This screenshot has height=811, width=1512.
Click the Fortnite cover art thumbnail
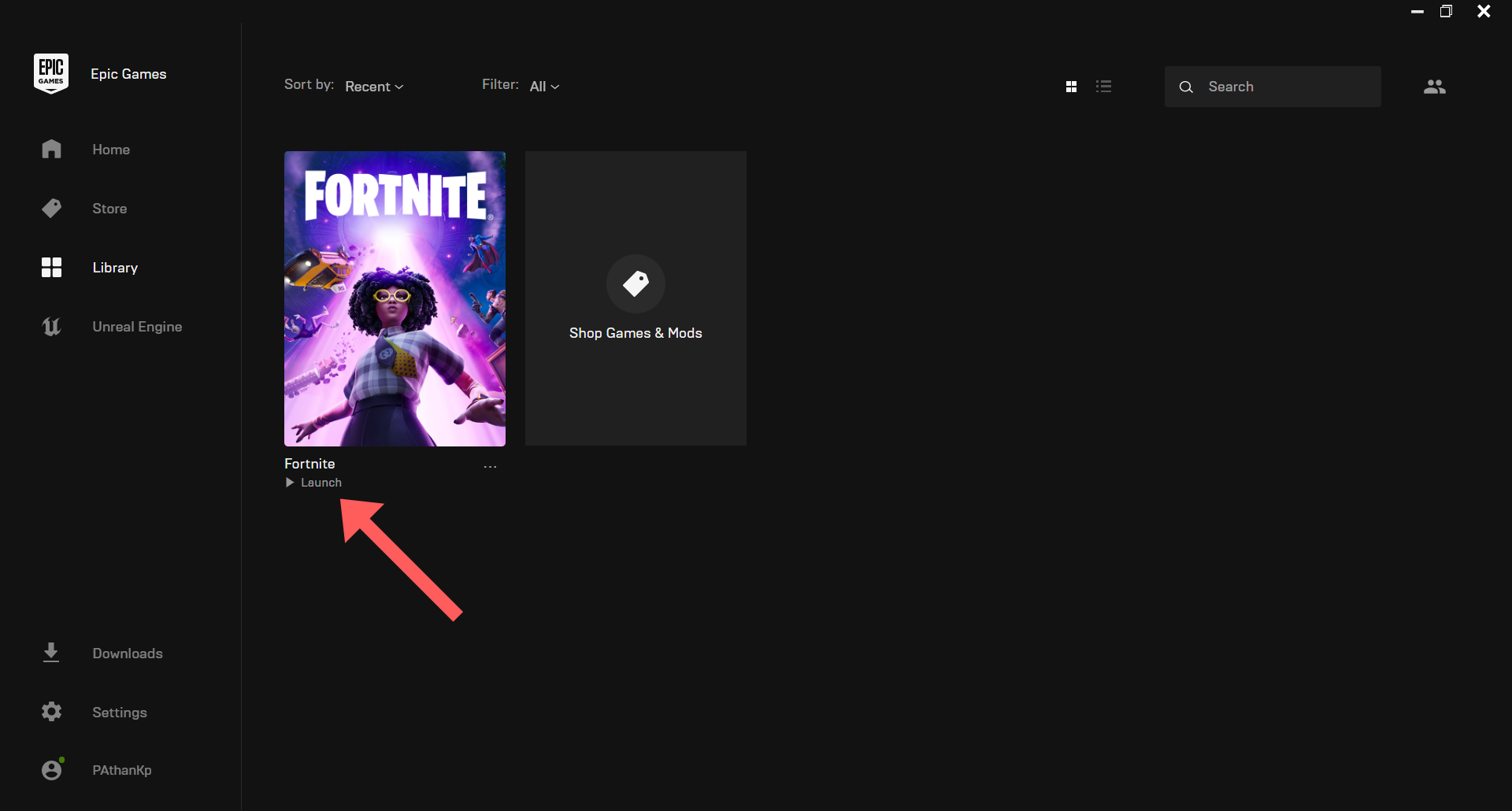(395, 299)
